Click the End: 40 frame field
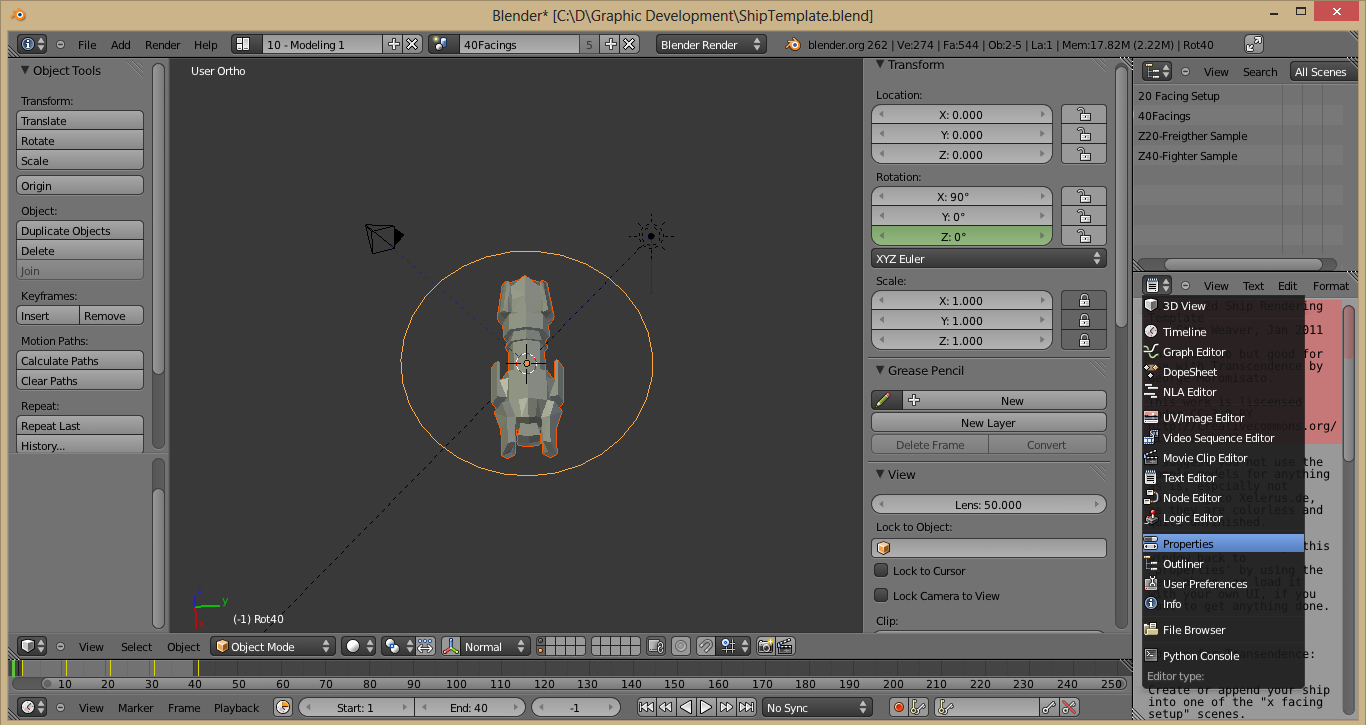Screen dimensions: 1366x725 (x=468, y=707)
